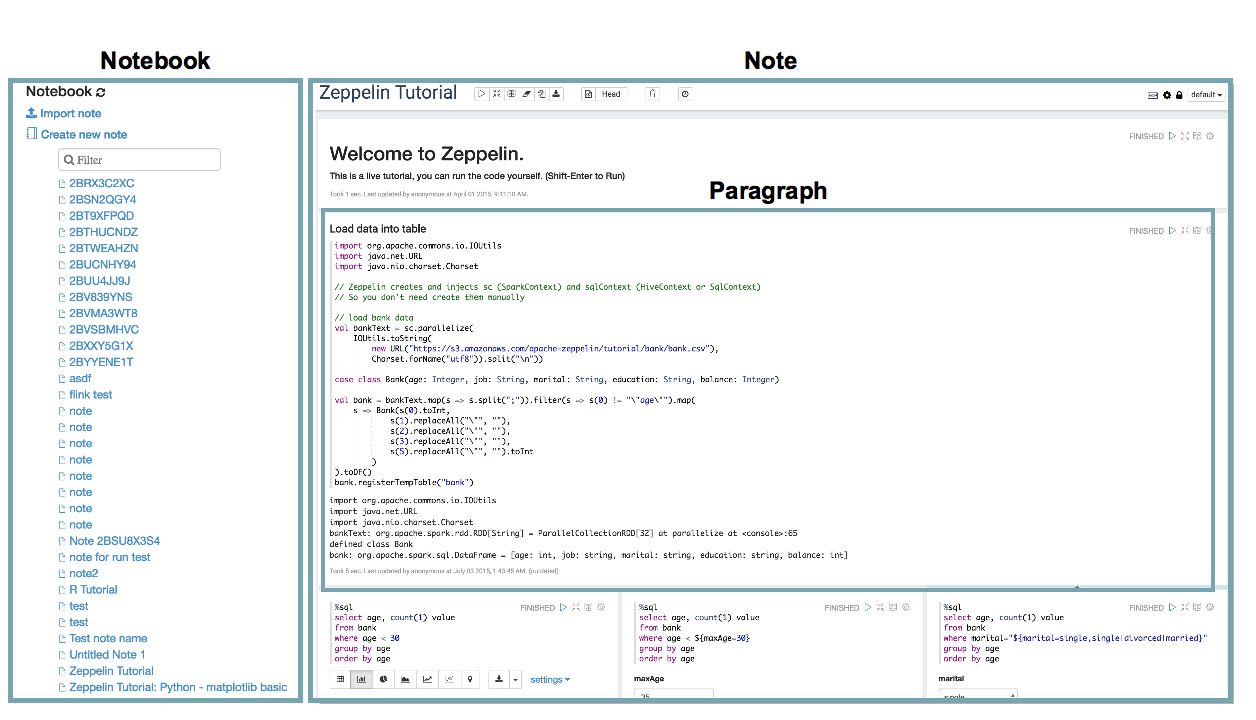Screen dimensions: 1256x720
Task: Click the notebook Filter search field
Action: pos(140,160)
